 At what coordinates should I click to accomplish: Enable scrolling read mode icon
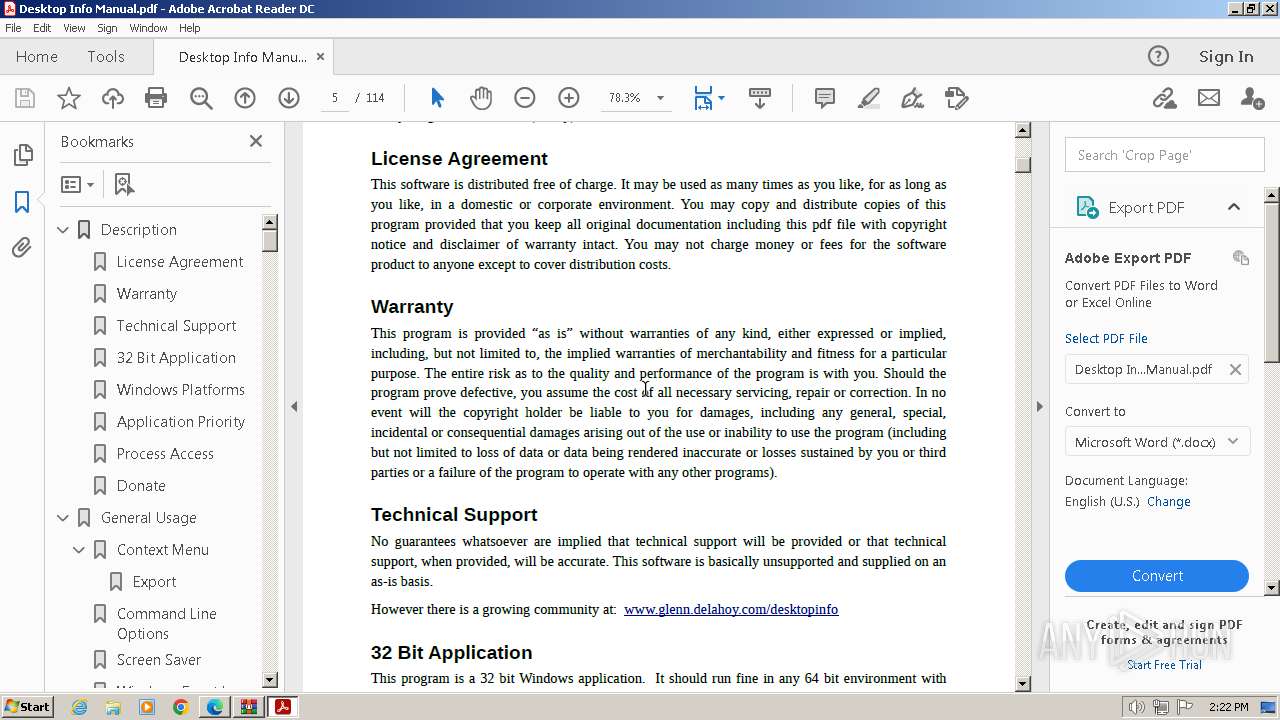pyautogui.click(x=760, y=98)
